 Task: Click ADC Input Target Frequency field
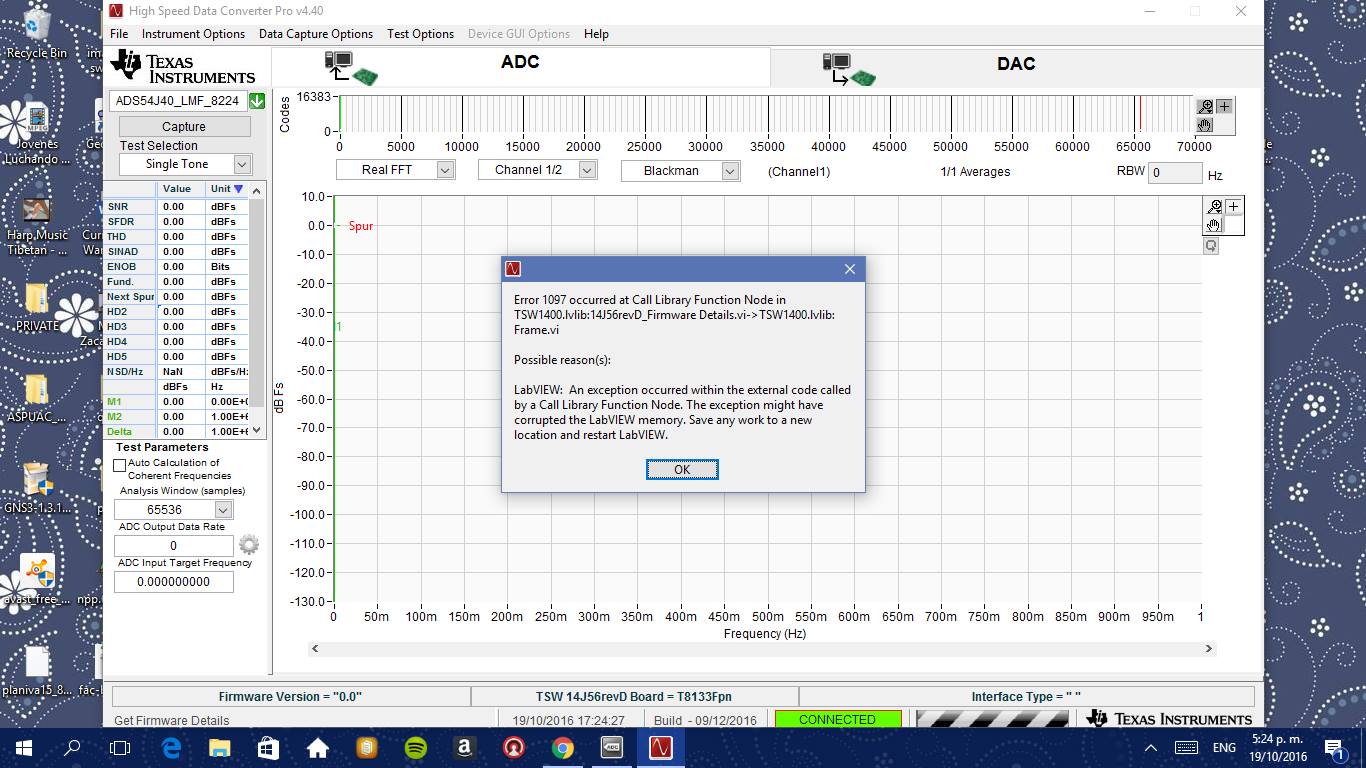point(174,582)
